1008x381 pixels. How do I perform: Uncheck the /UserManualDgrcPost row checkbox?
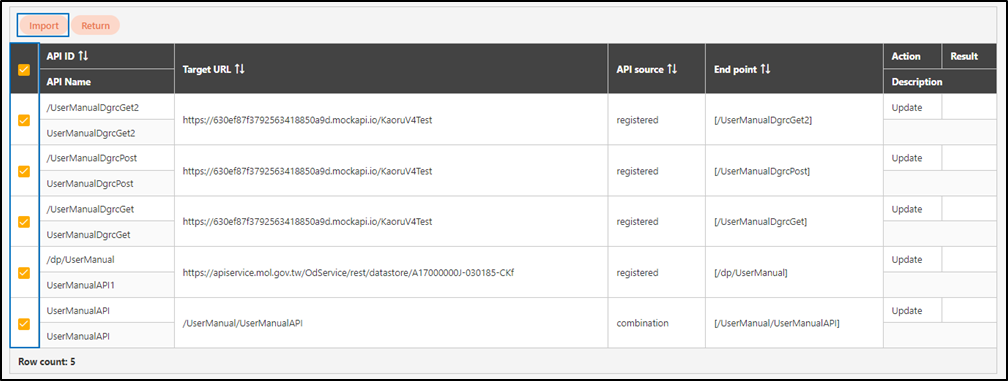pos(24,171)
